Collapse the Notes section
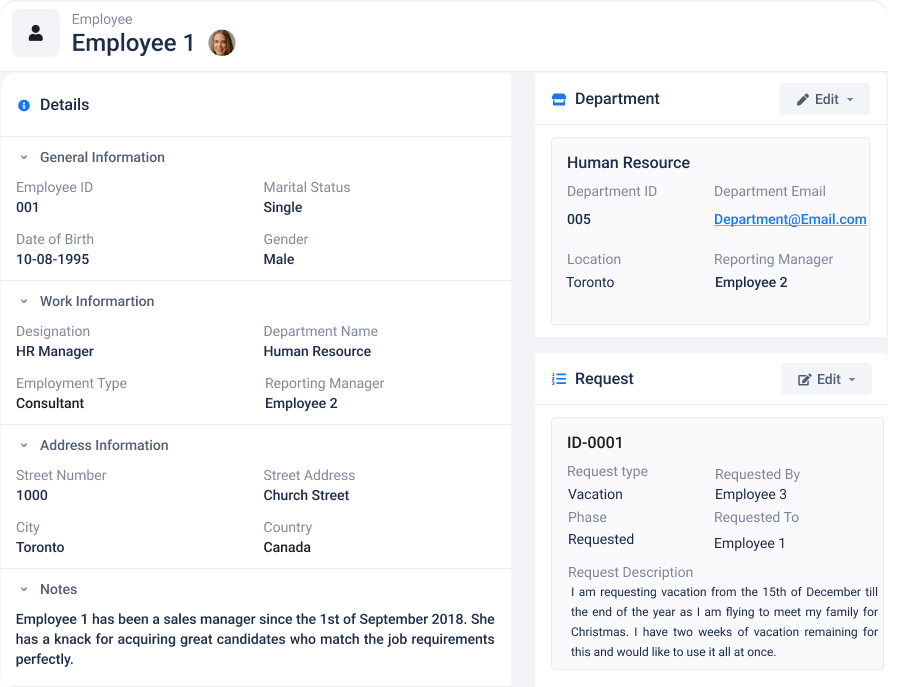The width and height of the screenshot is (917, 687). pyautogui.click(x=24, y=589)
